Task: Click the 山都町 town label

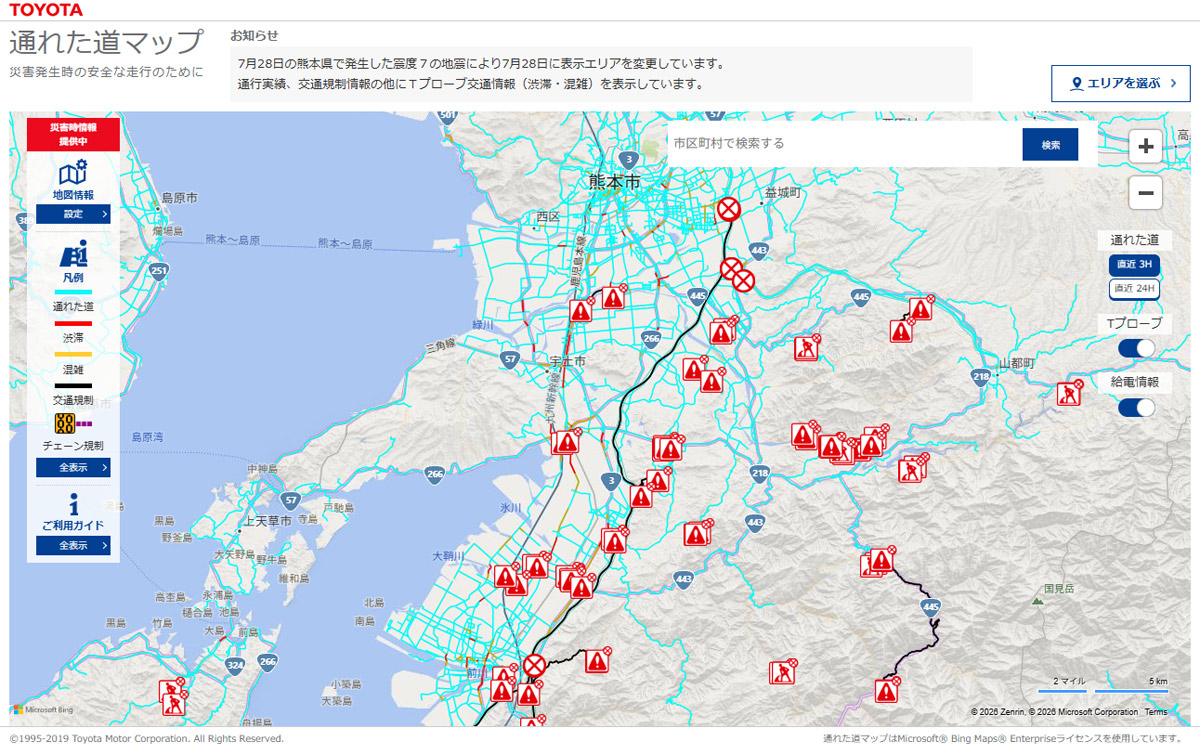Action: click(x=1016, y=362)
